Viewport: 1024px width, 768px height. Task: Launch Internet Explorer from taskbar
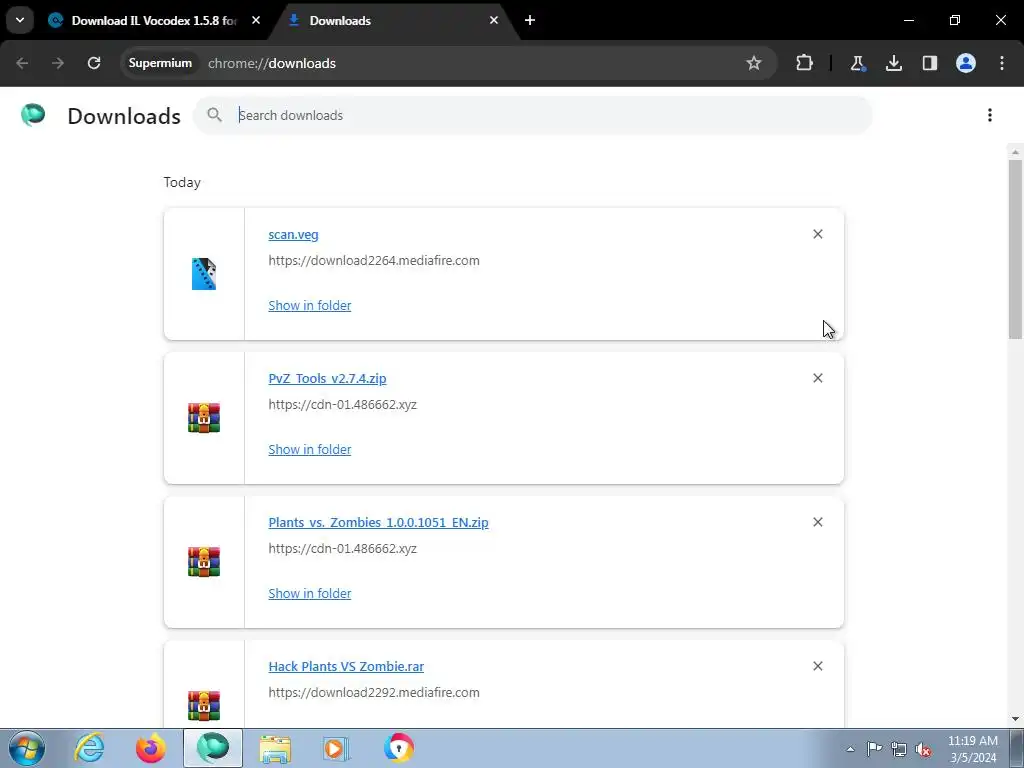[89, 748]
